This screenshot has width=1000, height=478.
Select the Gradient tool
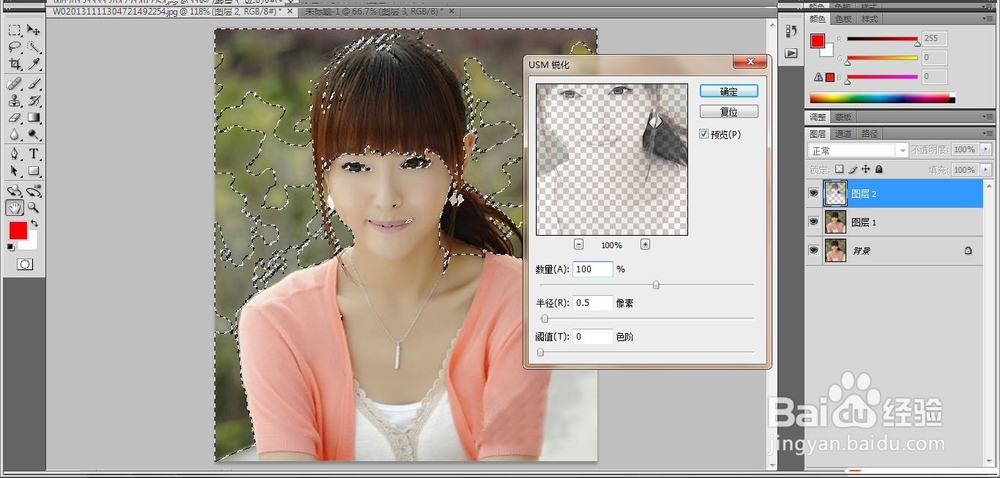click(x=34, y=118)
